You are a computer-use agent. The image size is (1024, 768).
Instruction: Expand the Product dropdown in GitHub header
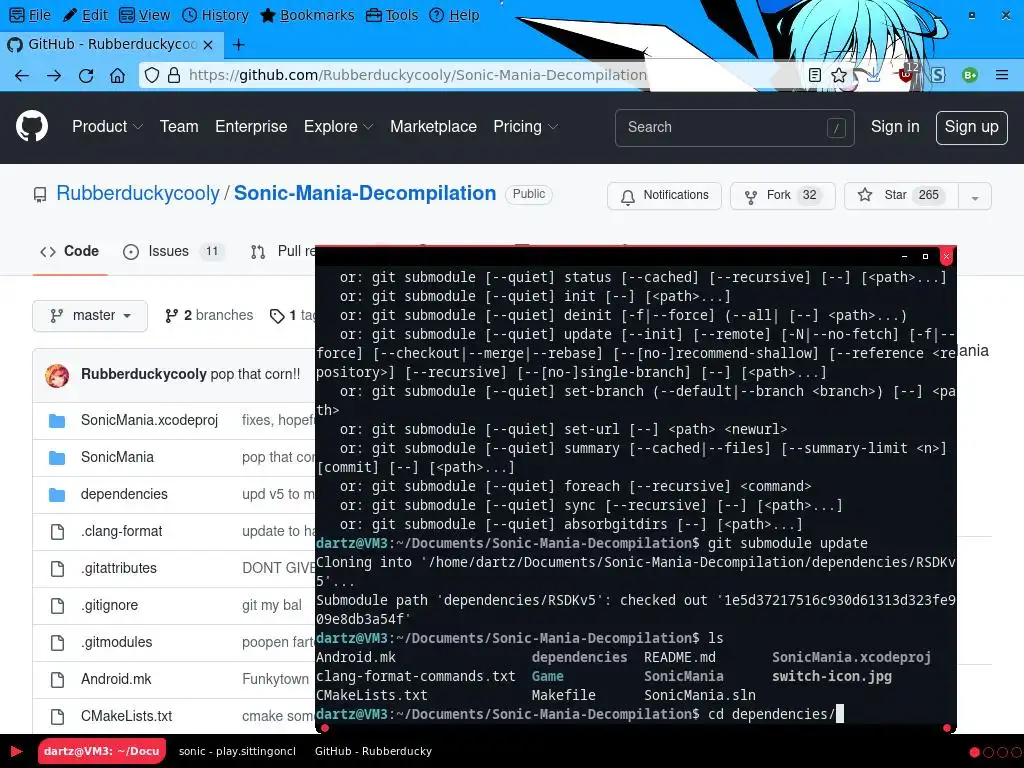pos(107,127)
